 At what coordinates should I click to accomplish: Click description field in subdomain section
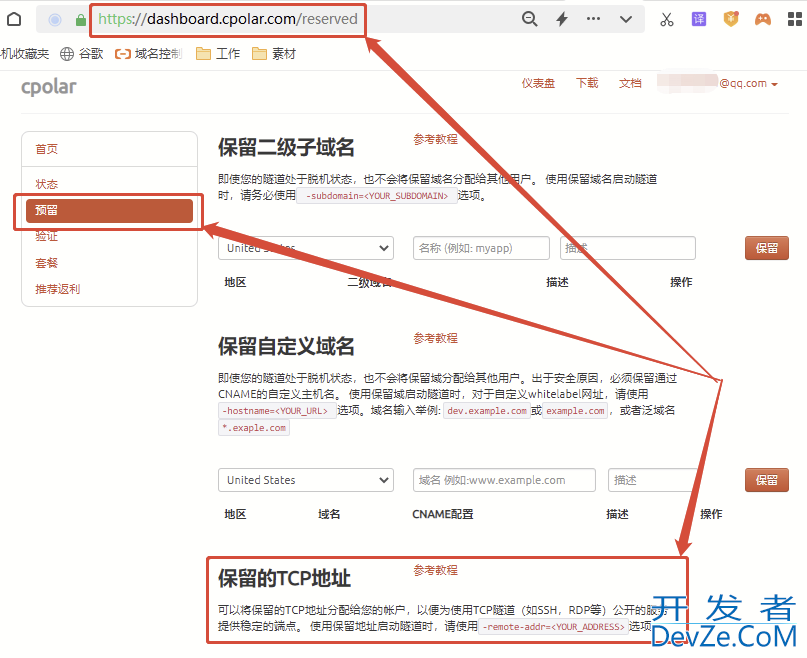pyautogui.click(x=628, y=248)
